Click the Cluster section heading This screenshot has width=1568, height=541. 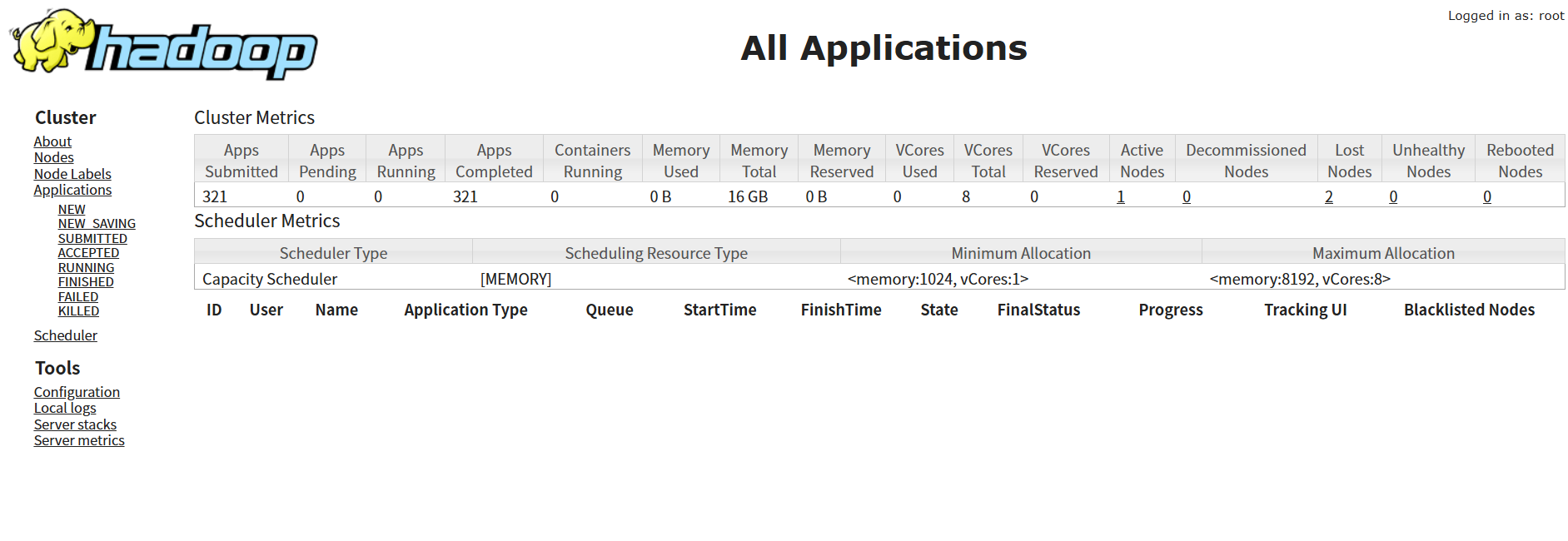pos(66,117)
